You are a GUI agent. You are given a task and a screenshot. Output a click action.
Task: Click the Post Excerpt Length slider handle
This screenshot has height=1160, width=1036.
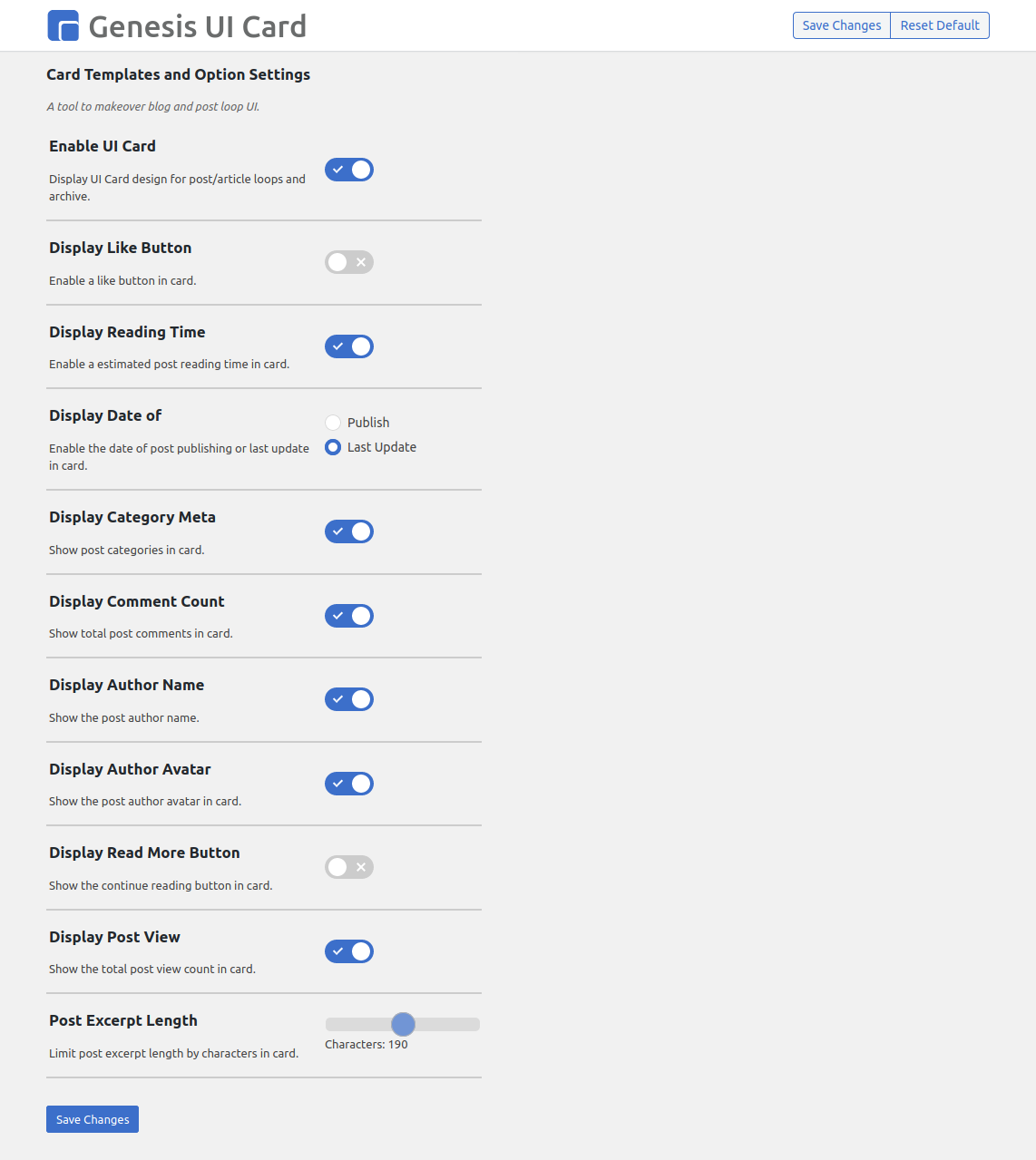[x=403, y=1024]
